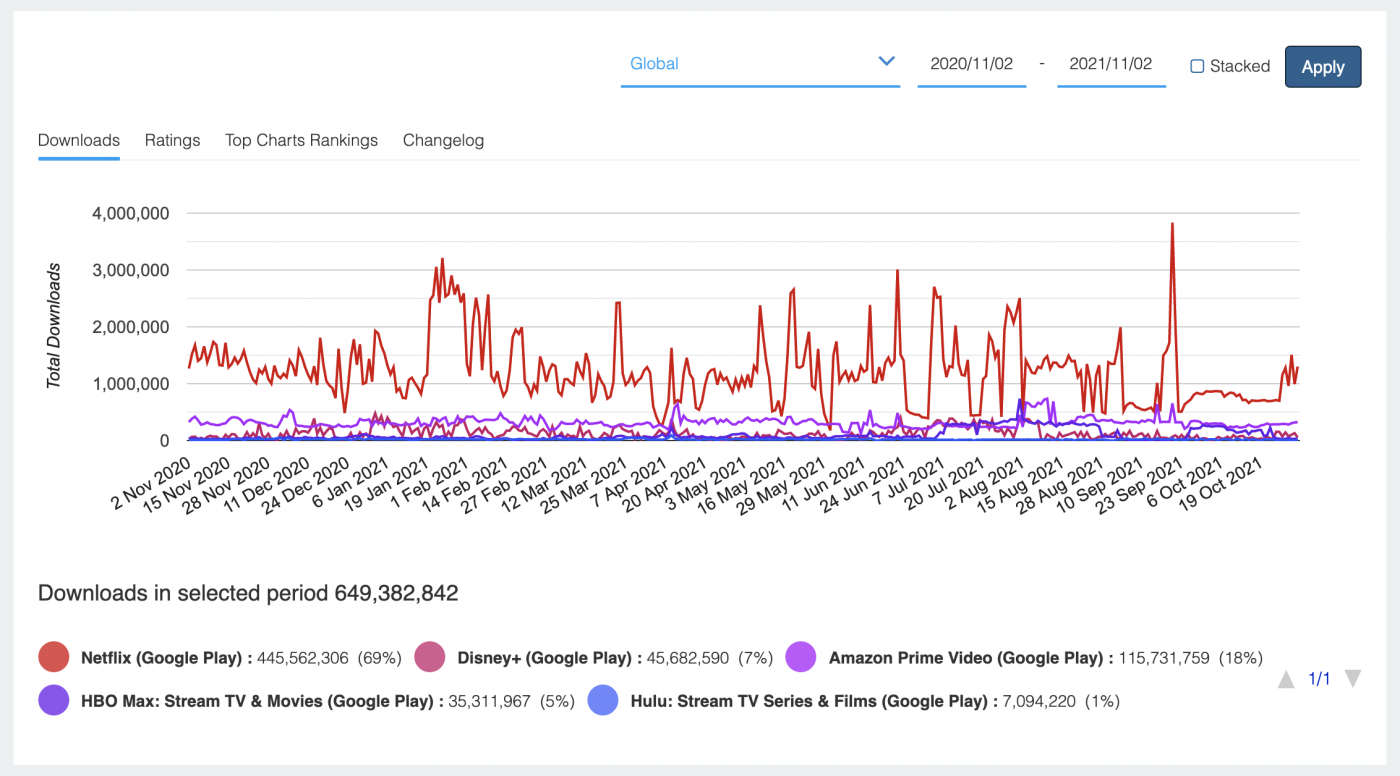
Task: Click Disney+ download count 45,682,590 (7%)
Action: 708,658
